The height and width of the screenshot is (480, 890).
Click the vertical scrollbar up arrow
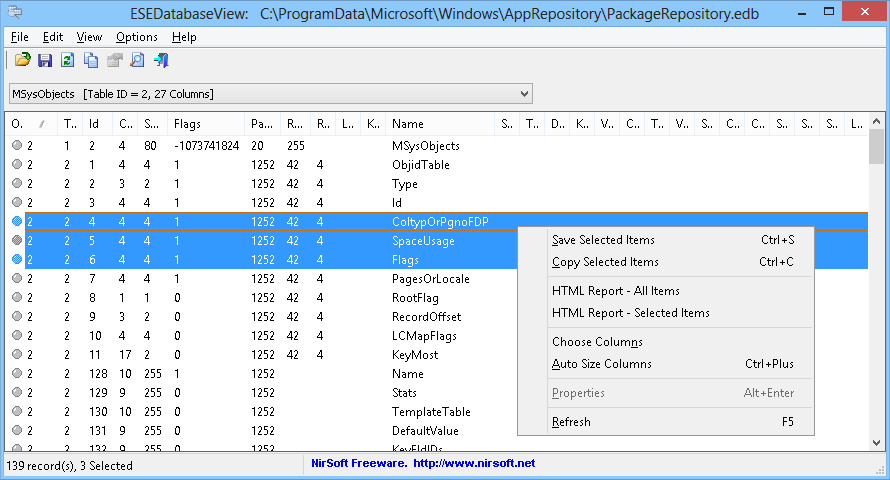tap(876, 121)
